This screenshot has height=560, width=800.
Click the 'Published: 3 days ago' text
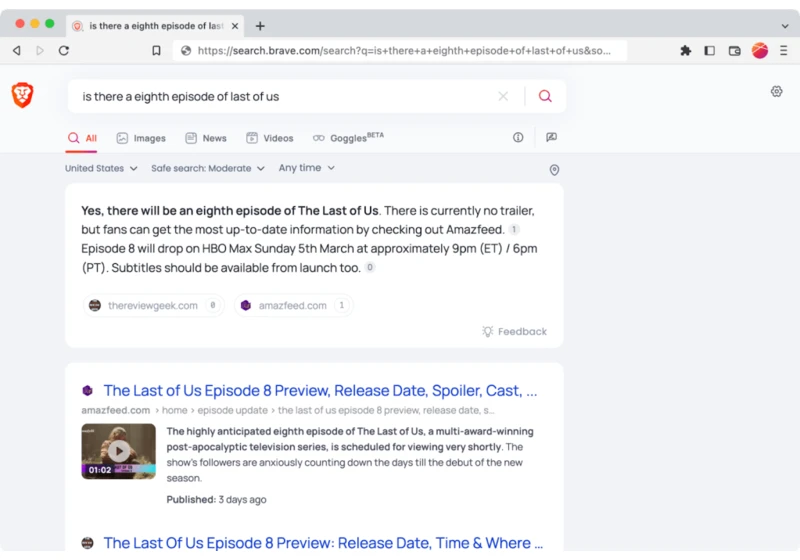tap(216, 500)
